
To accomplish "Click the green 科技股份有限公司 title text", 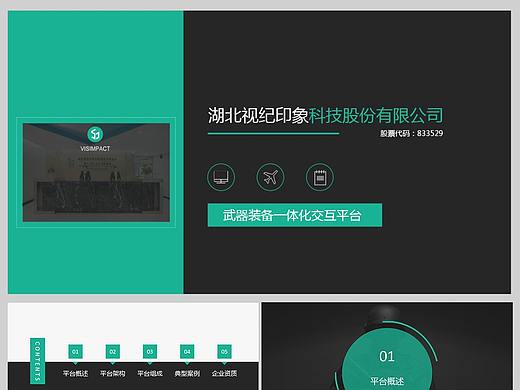I will click(376, 116).
